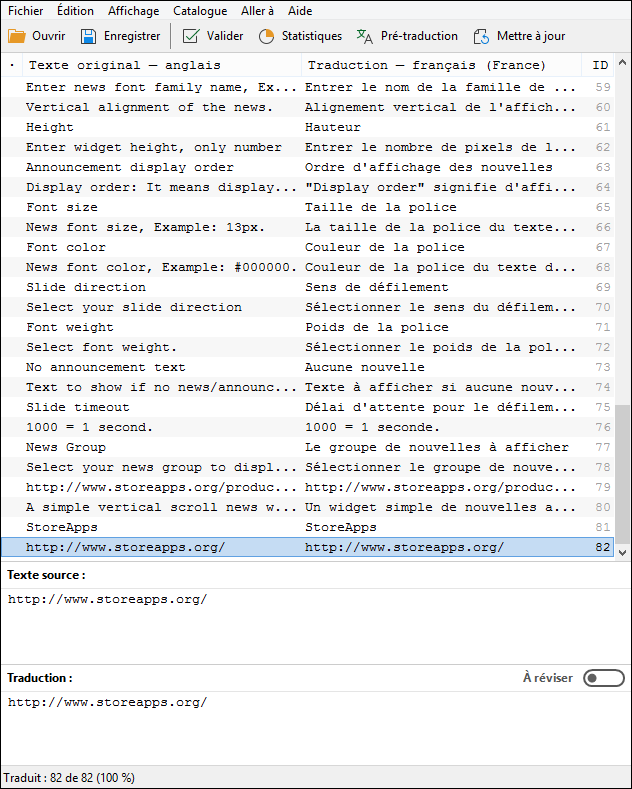632x789 pixels.
Task: Click the Enregistrer floppy disk icon
Action: (x=89, y=36)
